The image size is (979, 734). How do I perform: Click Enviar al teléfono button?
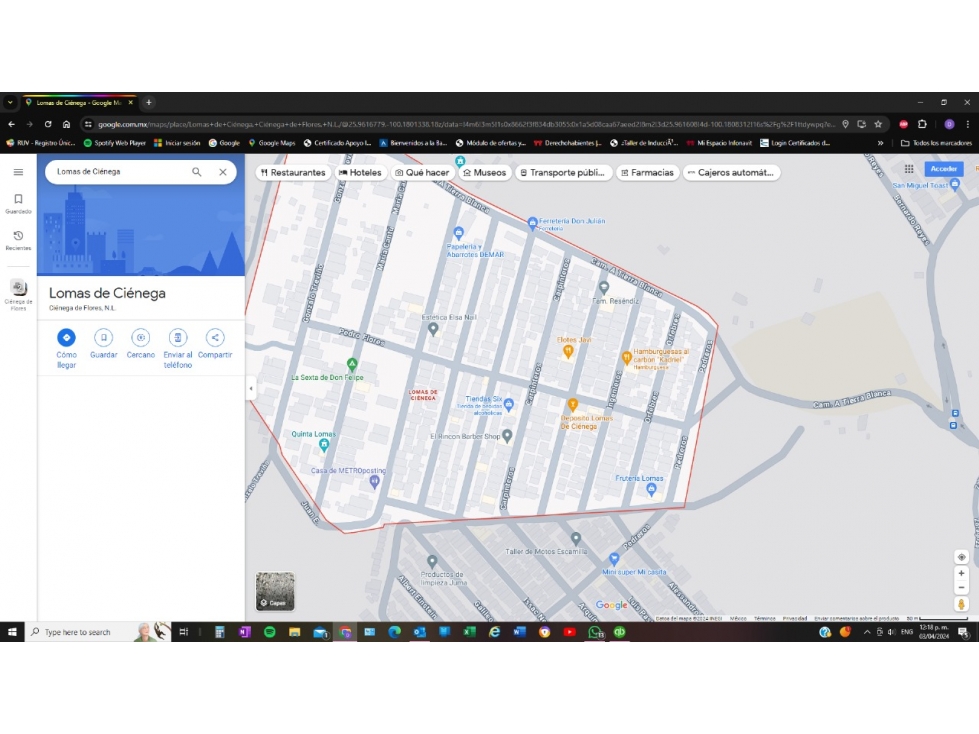(x=178, y=348)
